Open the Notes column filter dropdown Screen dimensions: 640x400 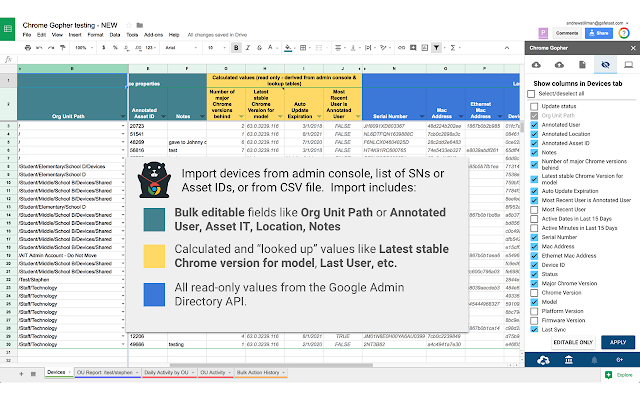coord(202,116)
